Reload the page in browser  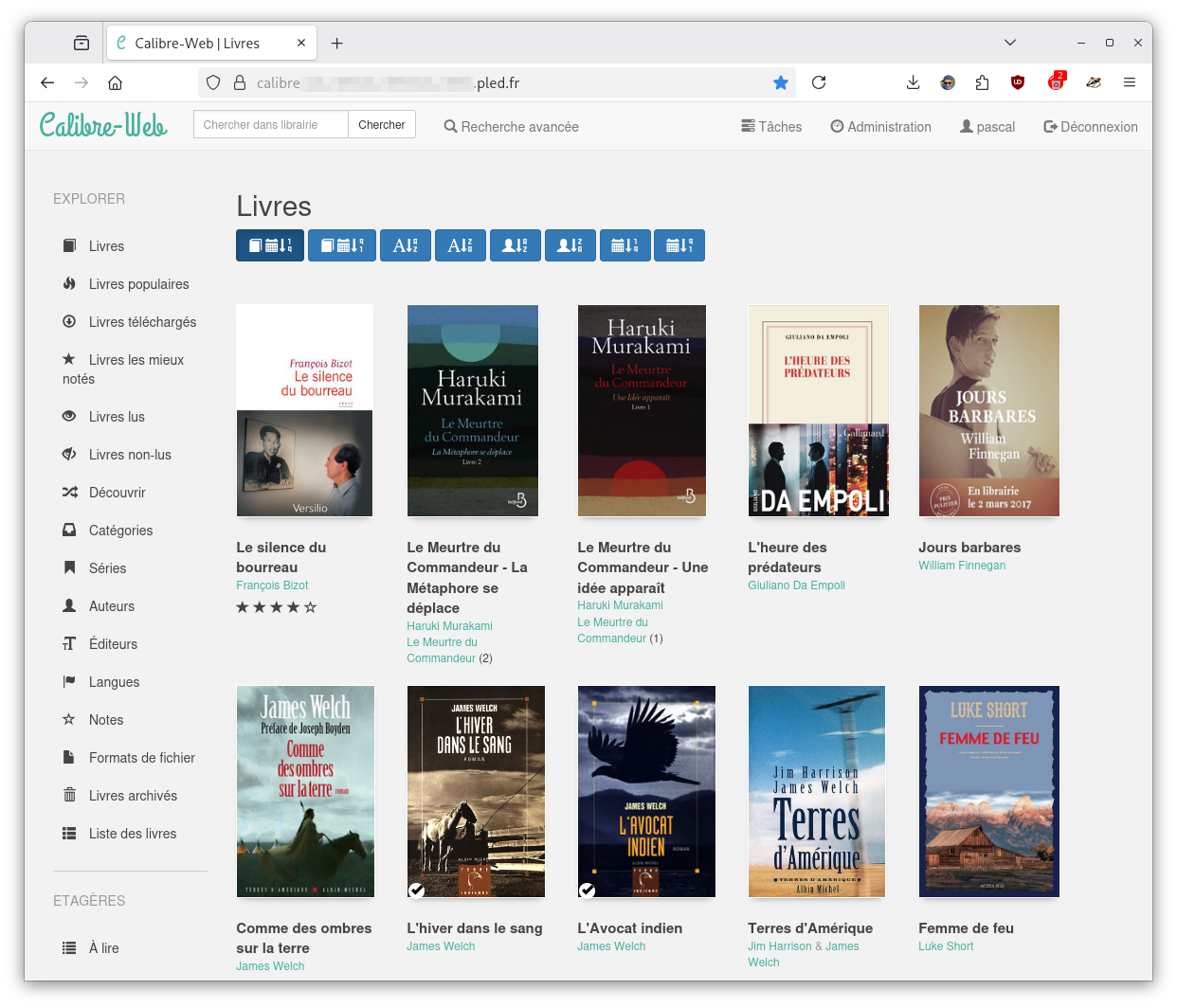(x=819, y=82)
